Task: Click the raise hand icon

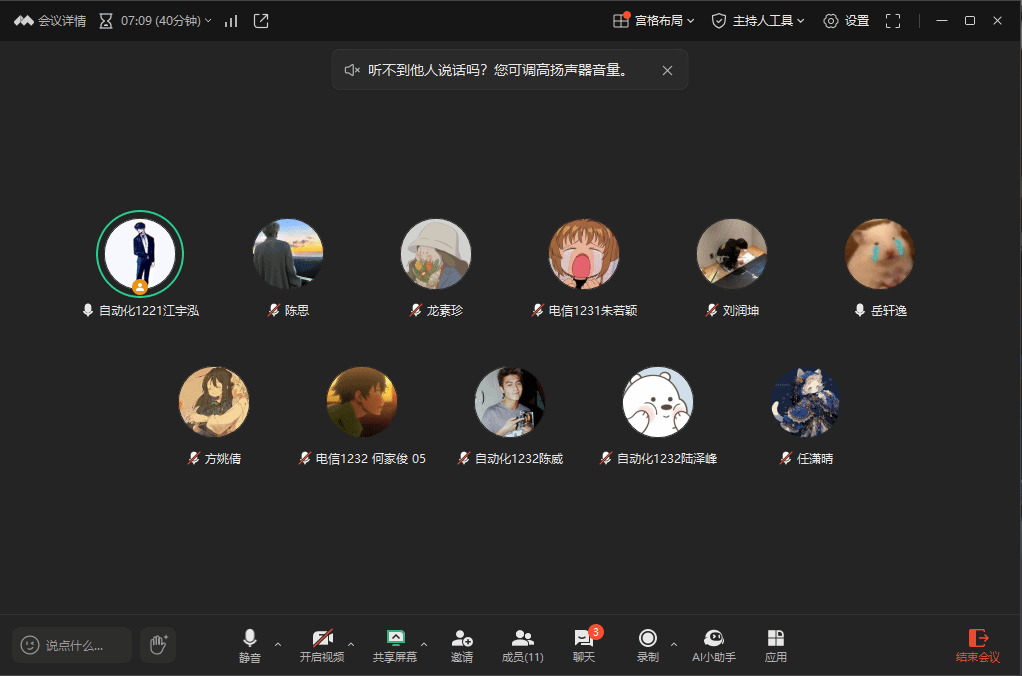Action: point(157,645)
